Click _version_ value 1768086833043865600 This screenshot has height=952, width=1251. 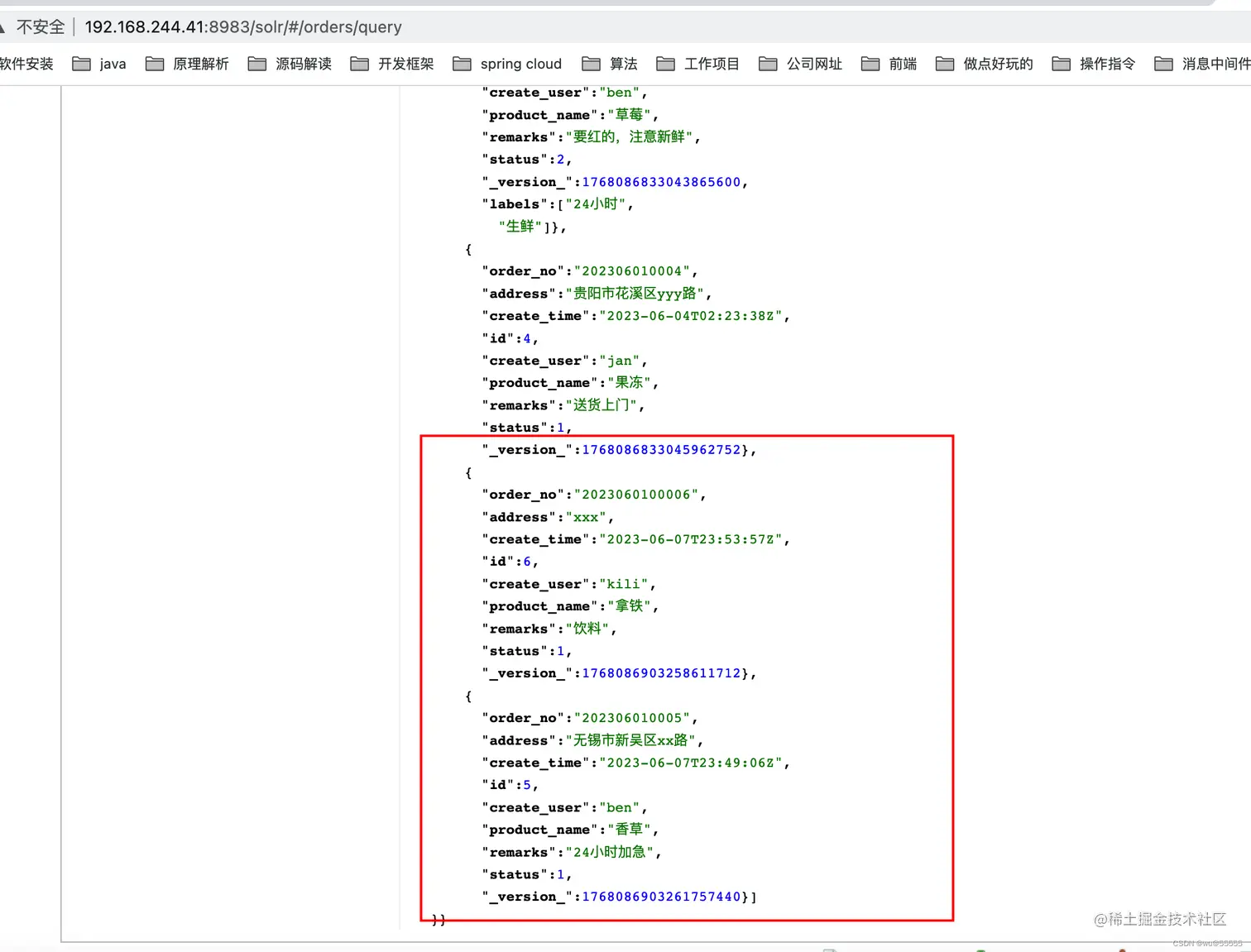[x=661, y=182]
